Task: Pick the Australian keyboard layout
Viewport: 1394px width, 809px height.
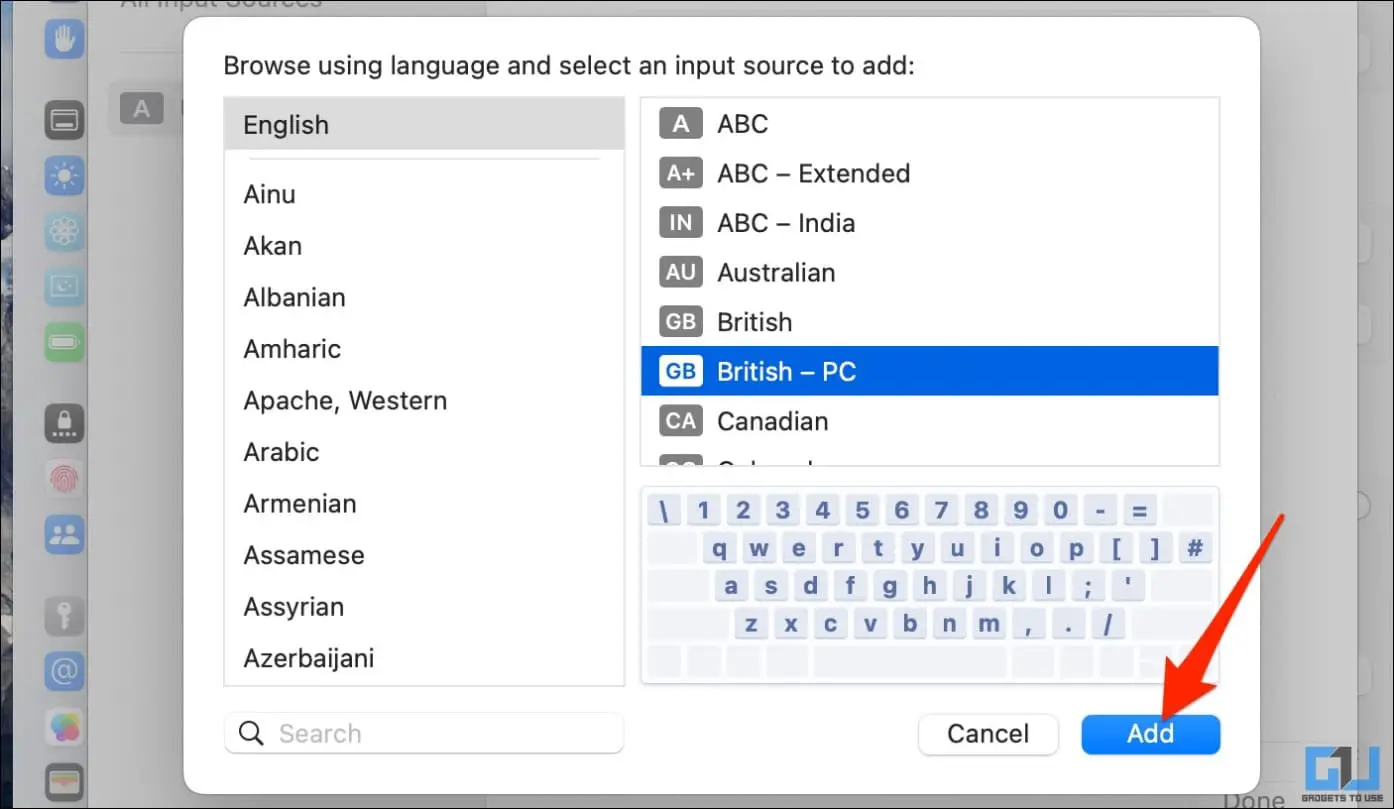Action: tap(929, 272)
